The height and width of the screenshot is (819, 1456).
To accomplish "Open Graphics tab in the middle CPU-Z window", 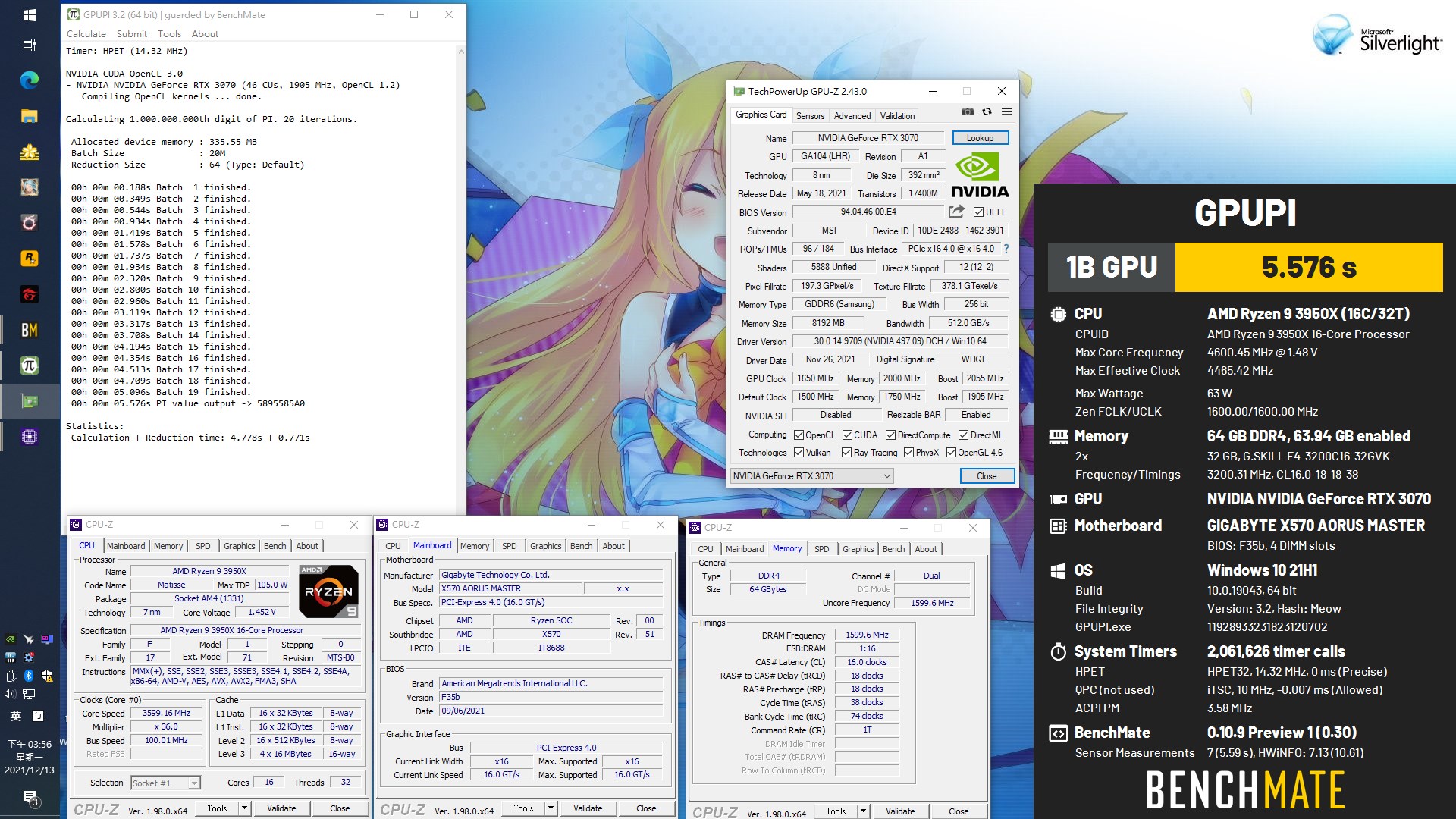I will (x=546, y=546).
